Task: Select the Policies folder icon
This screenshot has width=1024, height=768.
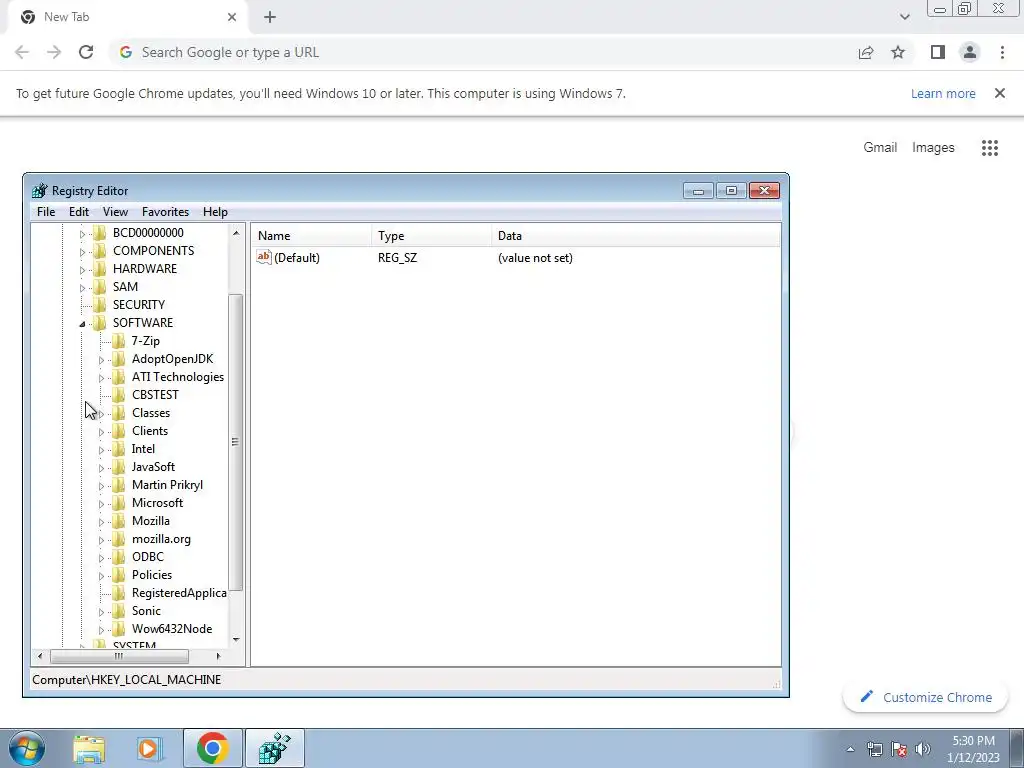Action: pyautogui.click(x=118, y=575)
